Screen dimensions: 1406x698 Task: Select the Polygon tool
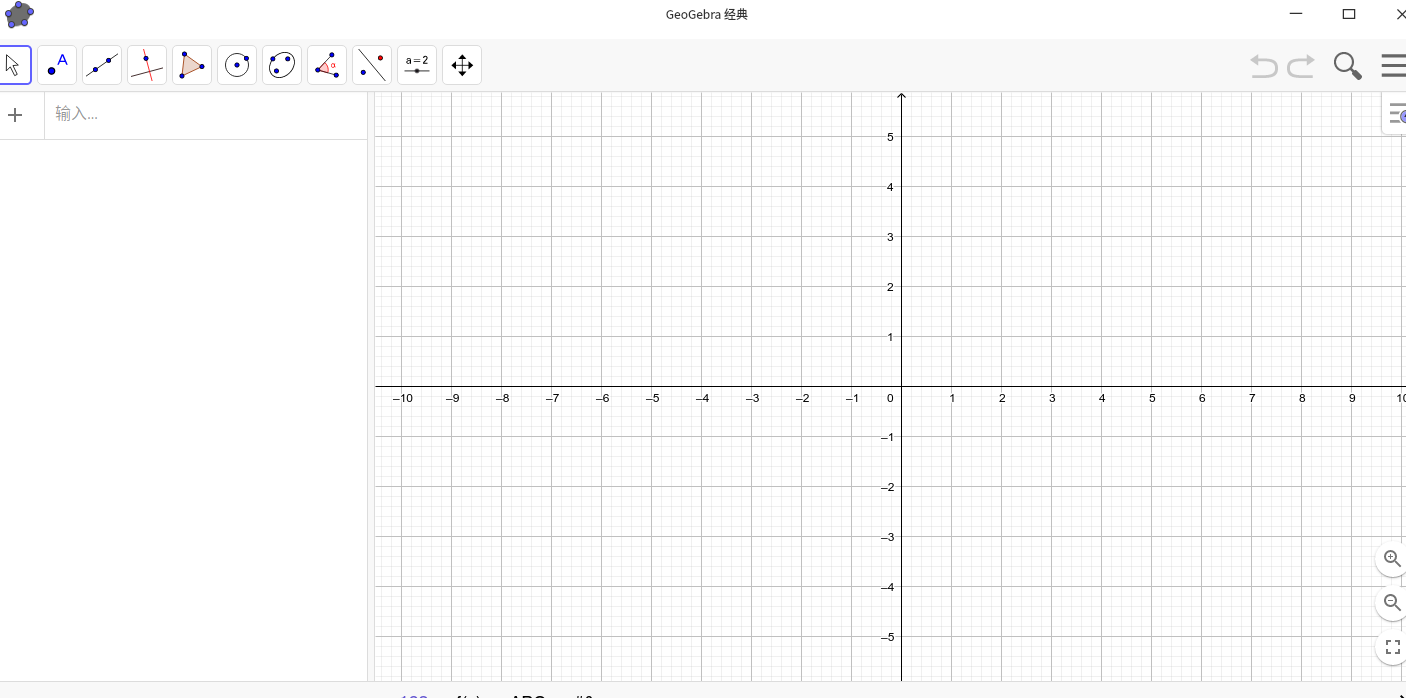click(x=192, y=65)
